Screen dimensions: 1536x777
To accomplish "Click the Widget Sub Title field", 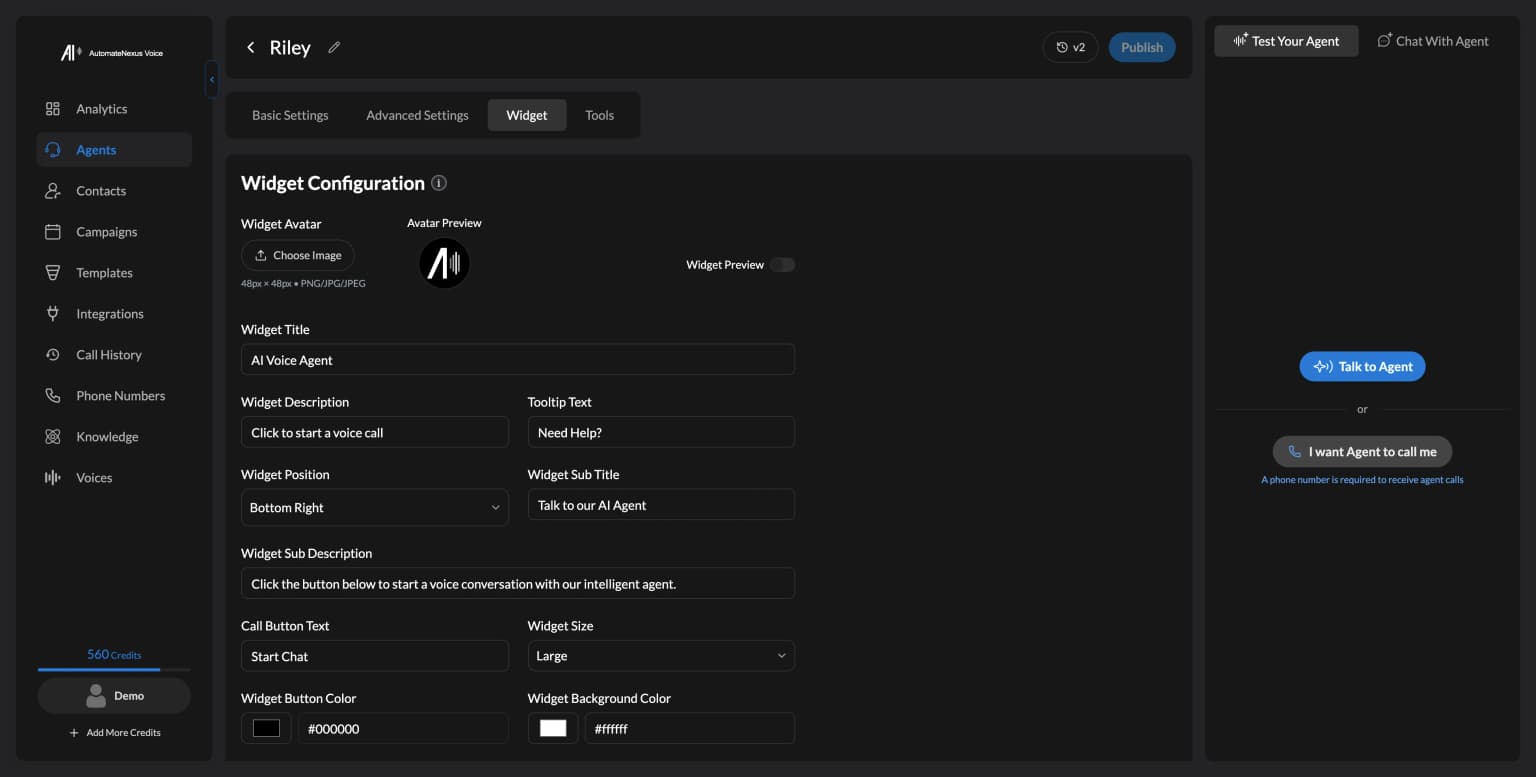I will coord(661,505).
